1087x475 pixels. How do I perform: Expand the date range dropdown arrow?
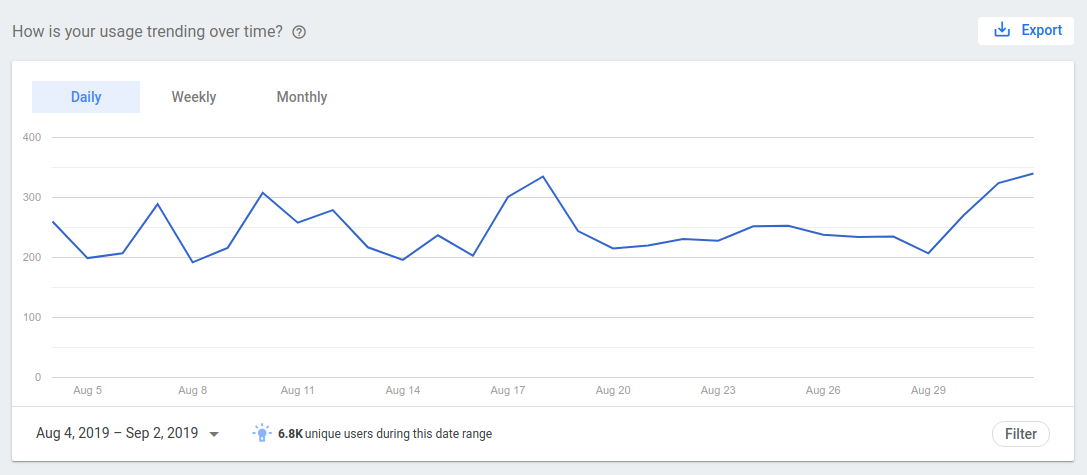[214, 434]
